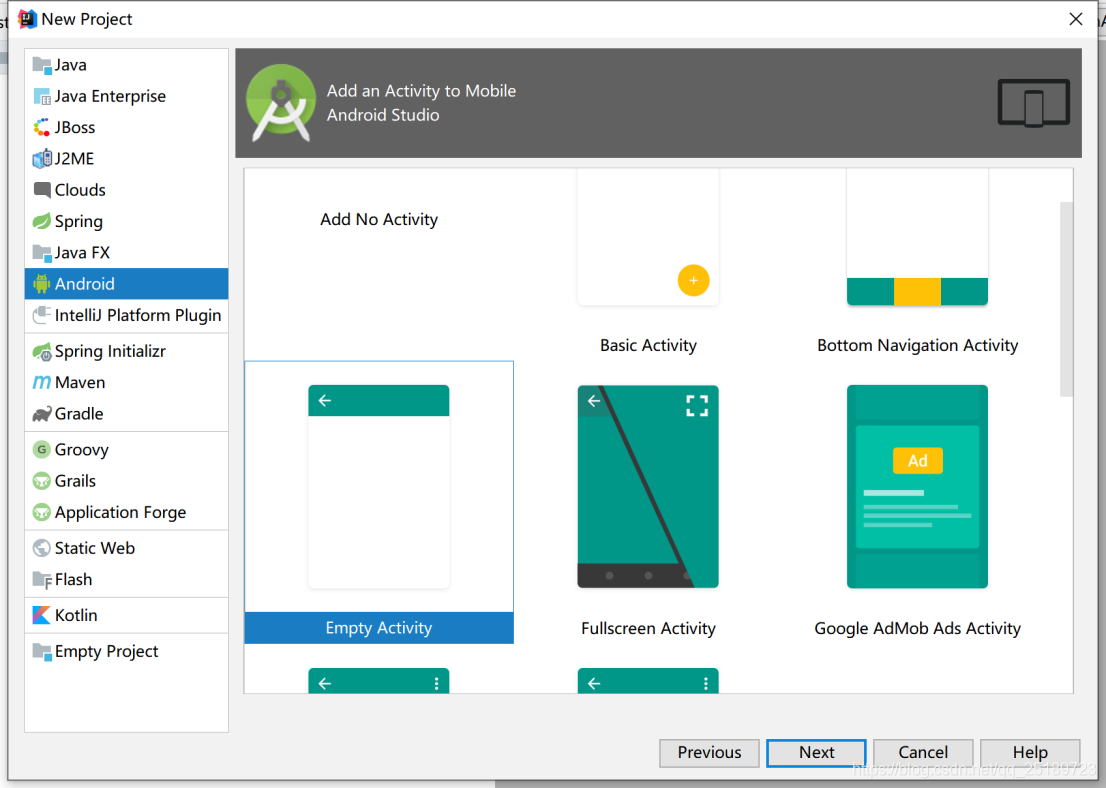
Task: Select the IntelliJ Platform Plugin icon
Action: tap(42, 315)
